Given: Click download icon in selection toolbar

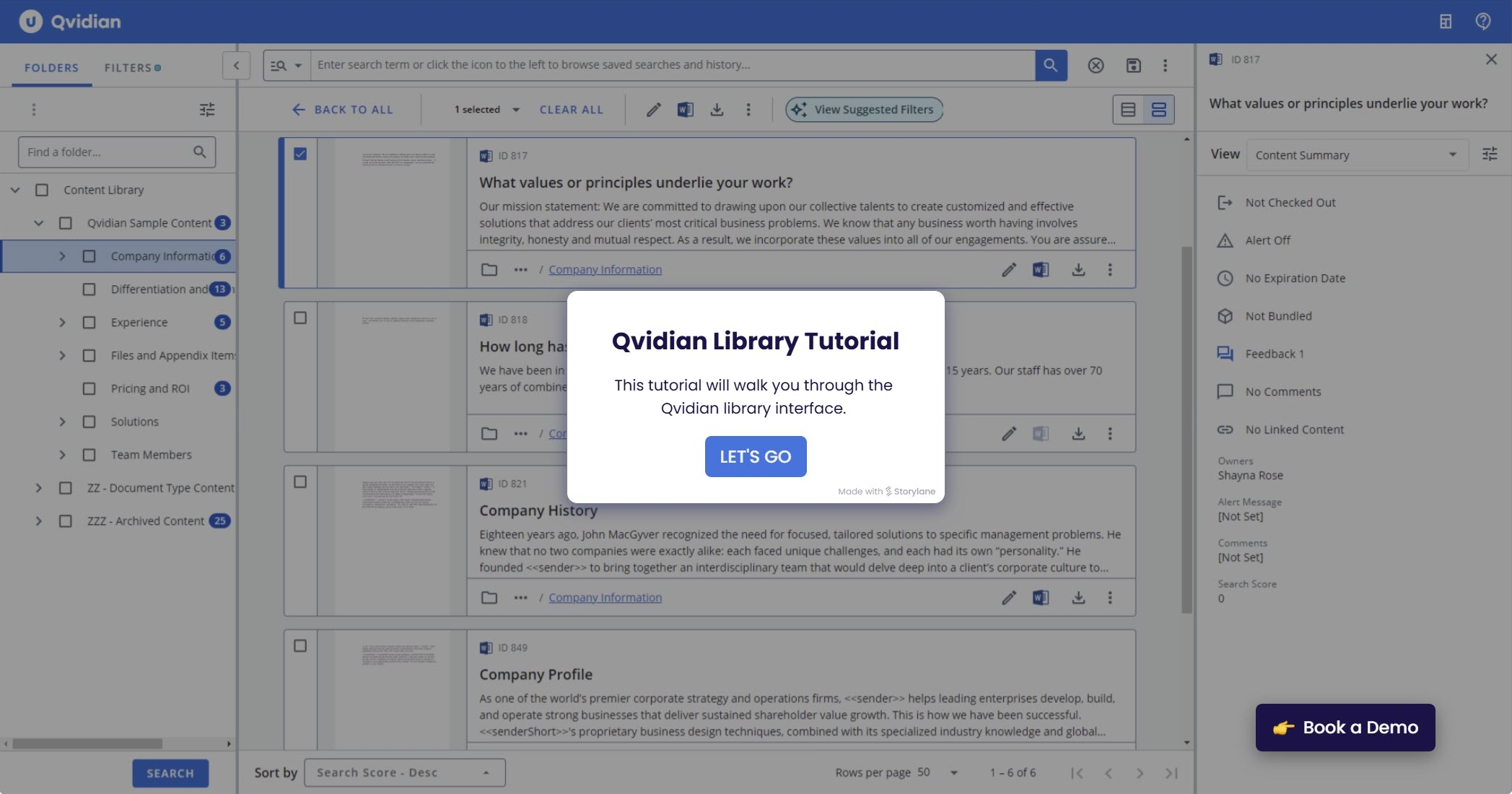Looking at the screenshot, I should click(x=717, y=110).
